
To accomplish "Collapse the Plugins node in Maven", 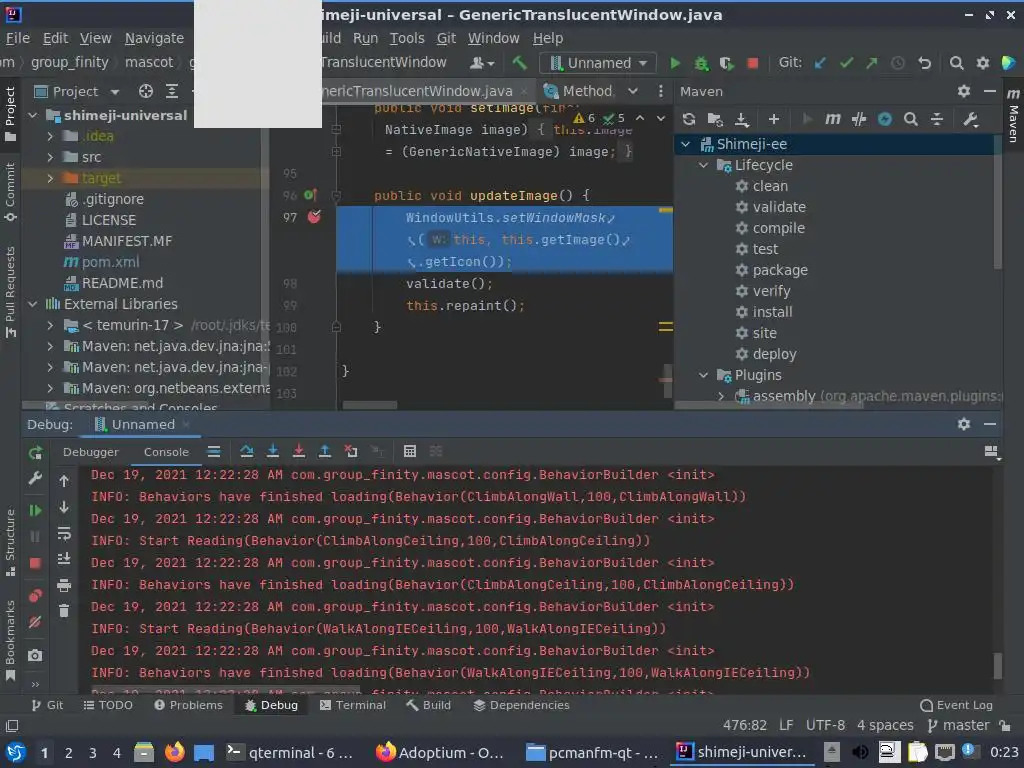I will pos(703,376).
